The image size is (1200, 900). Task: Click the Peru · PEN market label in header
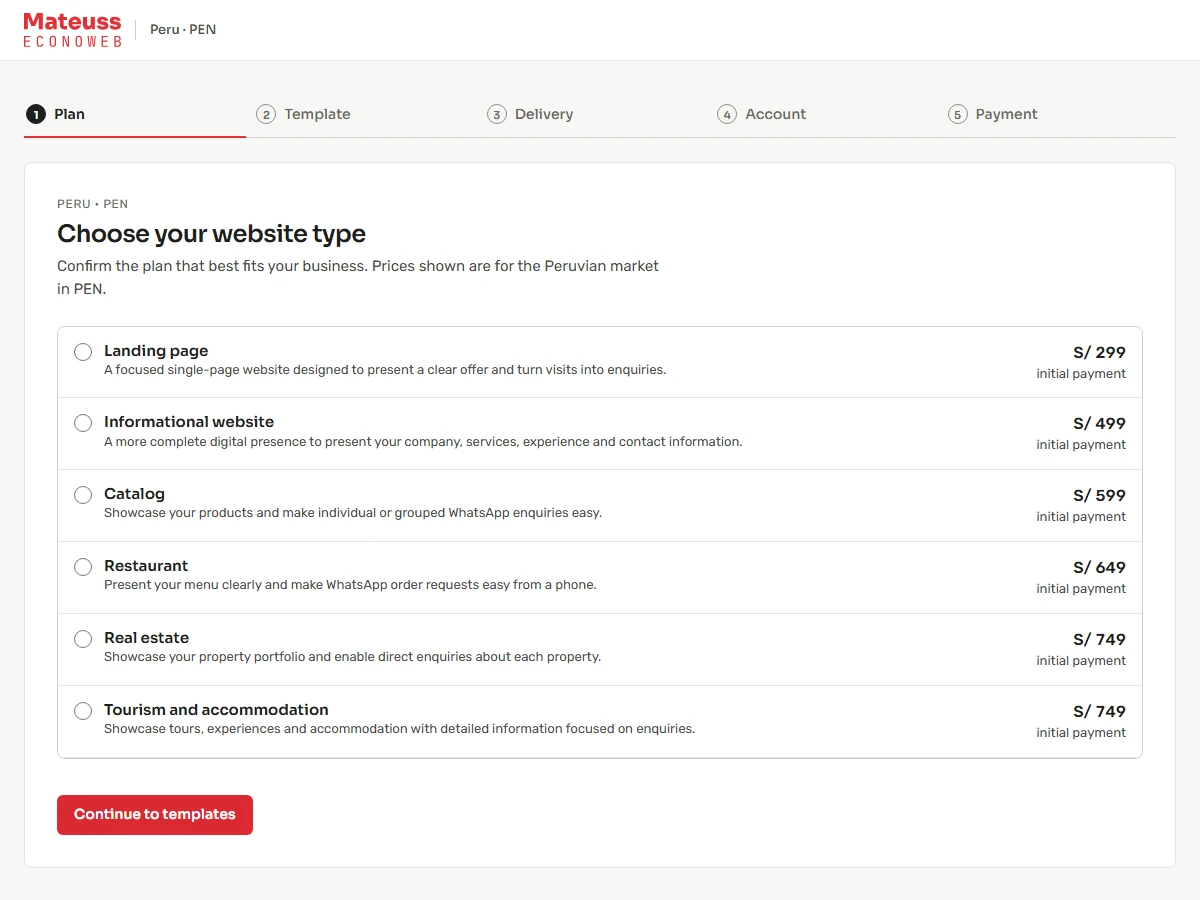coord(183,30)
